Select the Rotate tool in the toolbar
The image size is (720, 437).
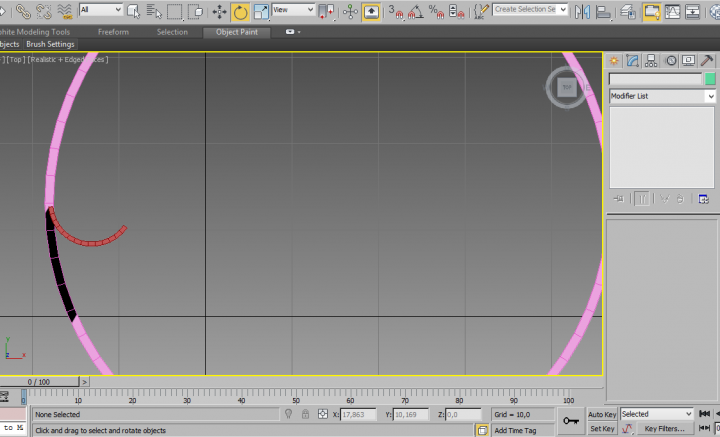[x=241, y=12]
